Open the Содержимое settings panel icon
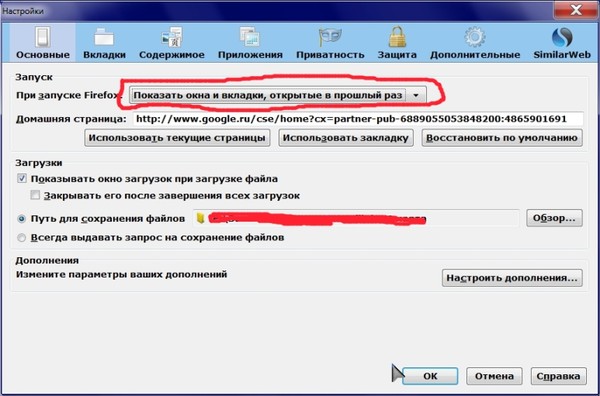This screenshot has height=396, width=600. [x=171, y=37]
